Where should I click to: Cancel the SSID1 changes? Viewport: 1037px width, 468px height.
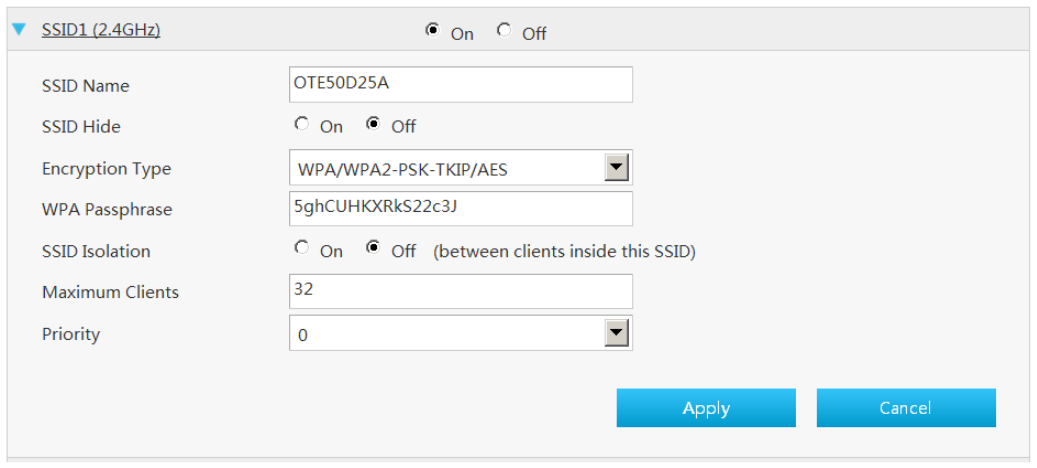[906, 408]
